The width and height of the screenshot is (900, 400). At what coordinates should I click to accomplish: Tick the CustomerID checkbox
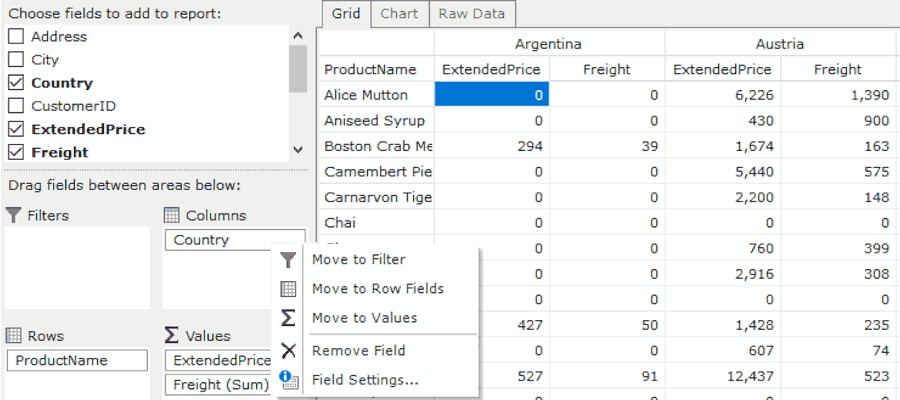(16, 106)
